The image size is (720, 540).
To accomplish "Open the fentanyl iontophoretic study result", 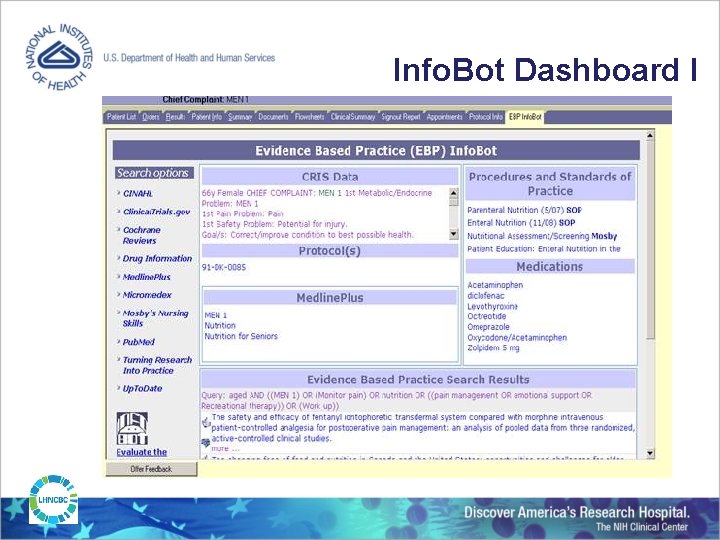I will tap(423, 428).
